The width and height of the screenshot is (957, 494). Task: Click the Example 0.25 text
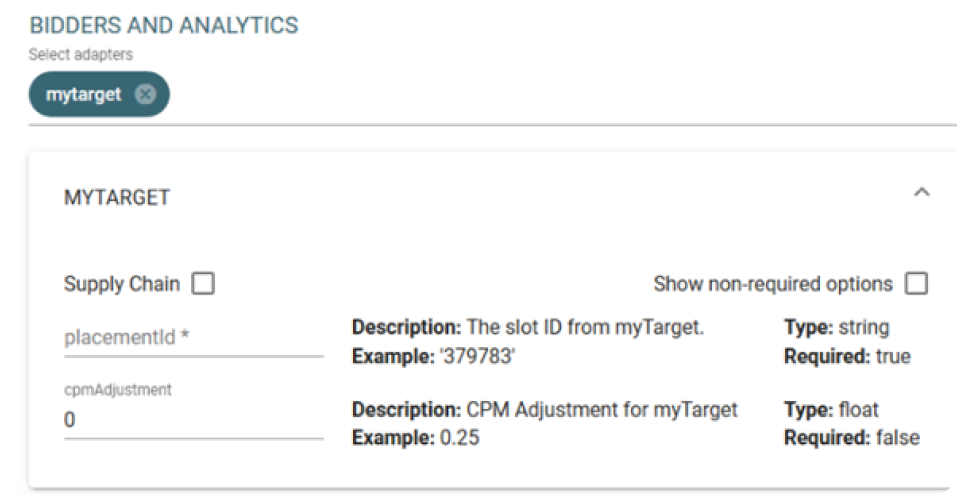tap(416, 438)
